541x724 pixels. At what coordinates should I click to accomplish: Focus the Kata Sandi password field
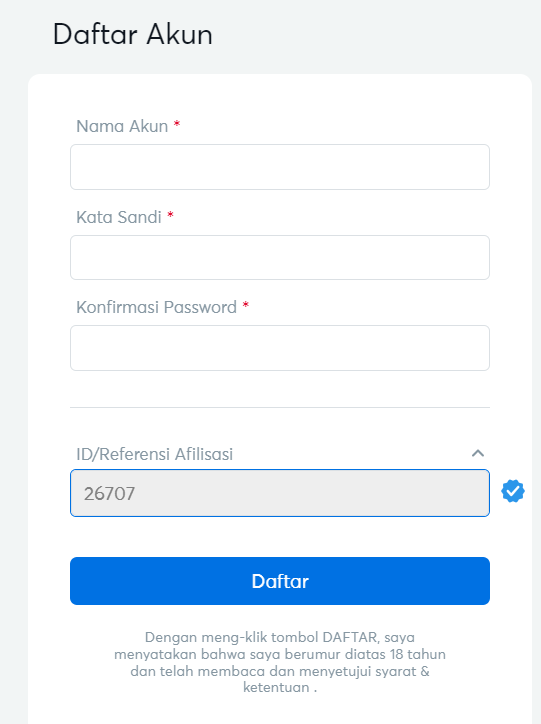click(x=280, y=257)
